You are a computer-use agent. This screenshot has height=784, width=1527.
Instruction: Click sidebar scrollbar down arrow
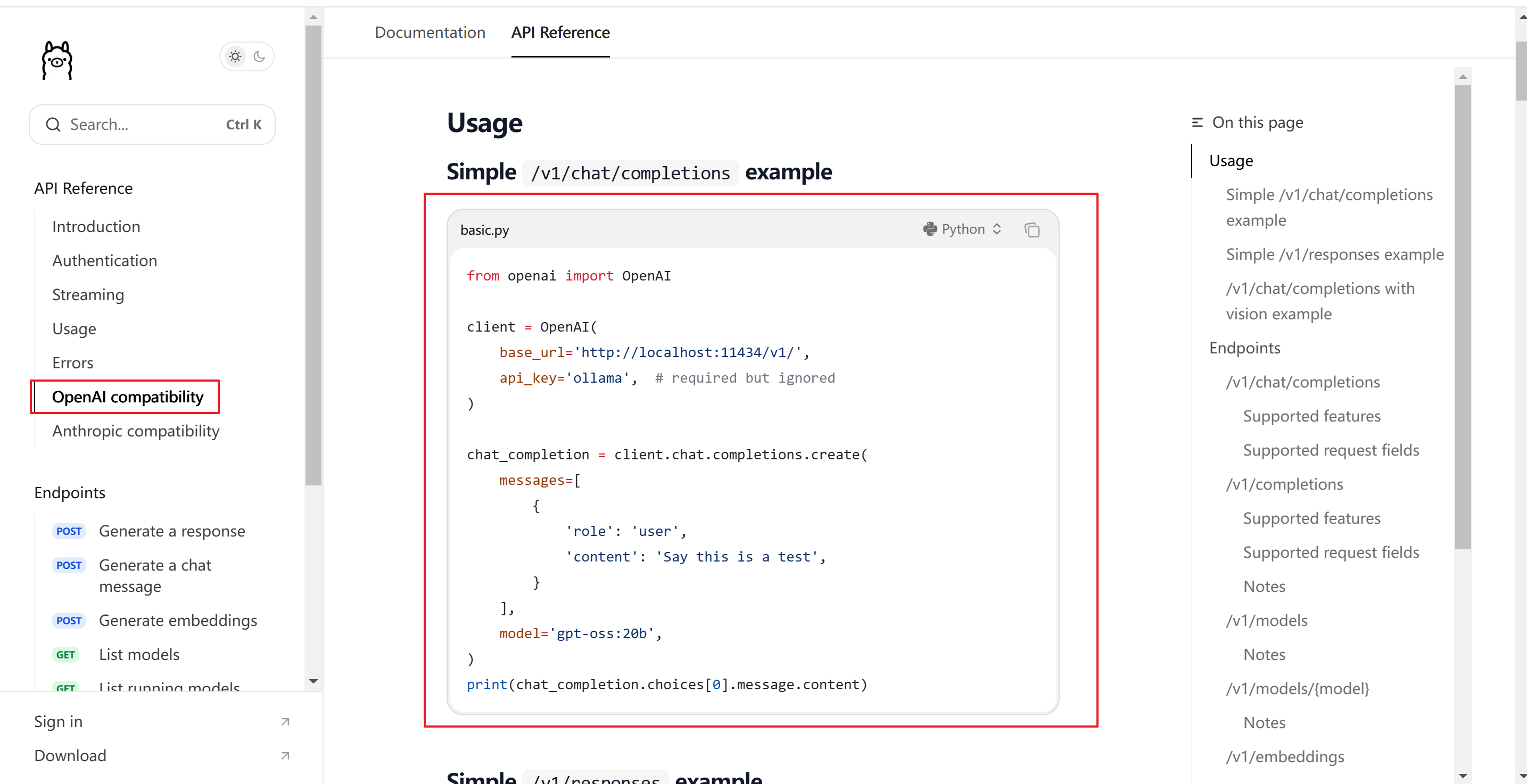(x=313, y=681)
